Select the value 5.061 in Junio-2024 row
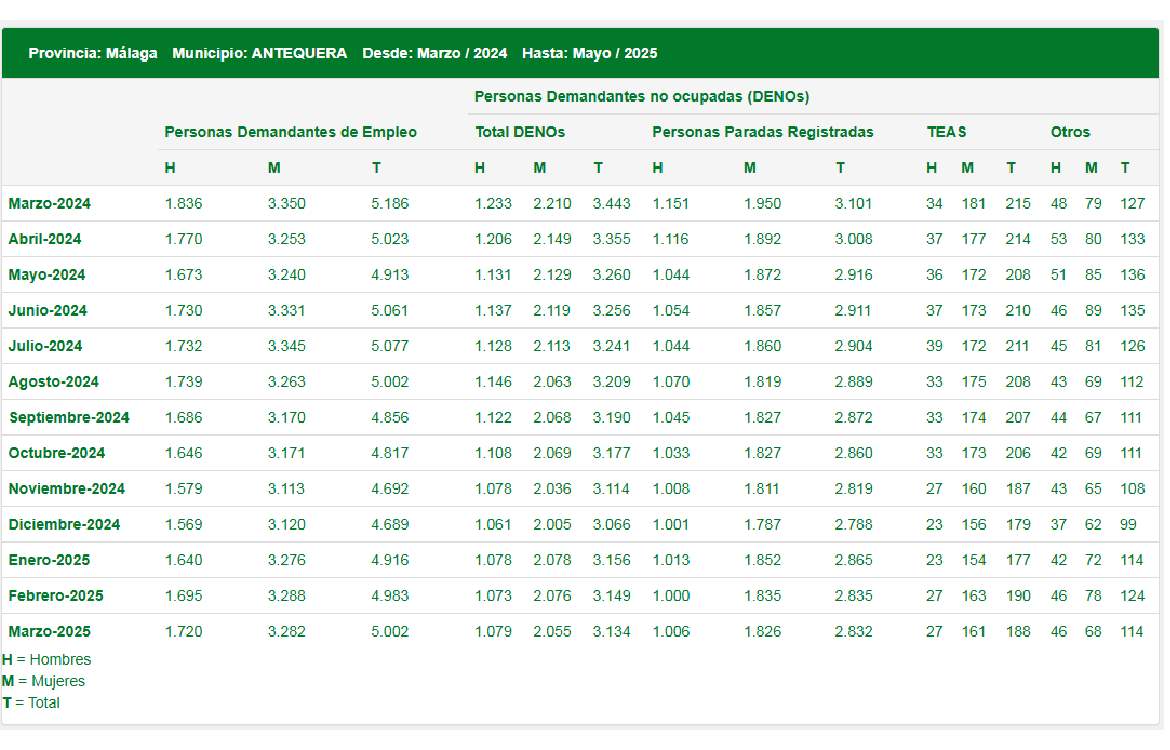This screenshot has width=1170, height=750. click(x=390, y=310)
